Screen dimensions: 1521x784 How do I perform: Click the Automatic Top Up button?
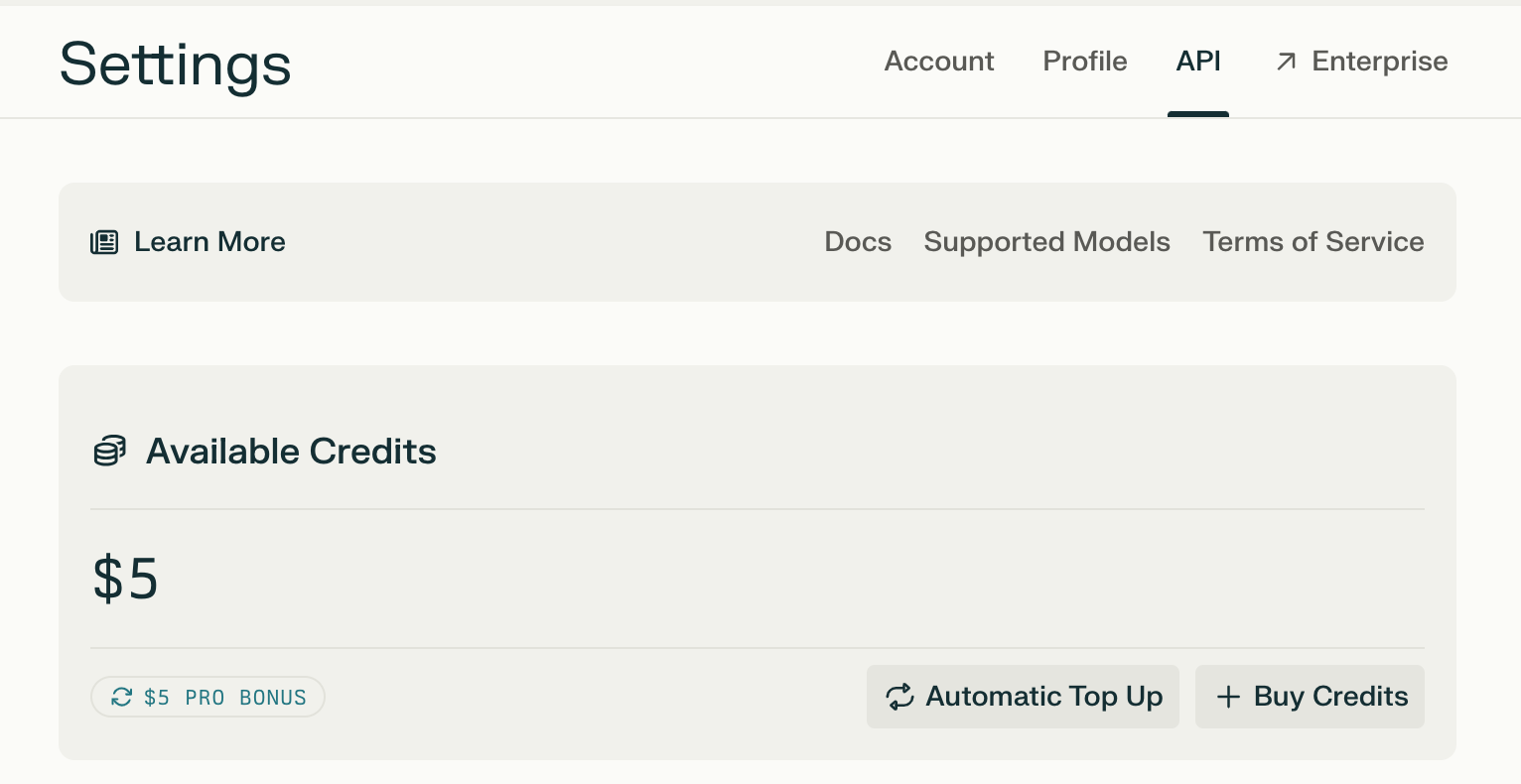click(1023, 697)
